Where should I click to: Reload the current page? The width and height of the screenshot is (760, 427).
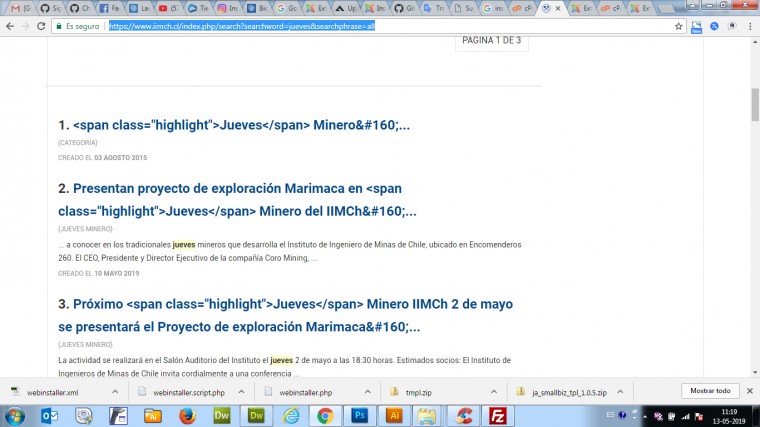click(41, 26)
